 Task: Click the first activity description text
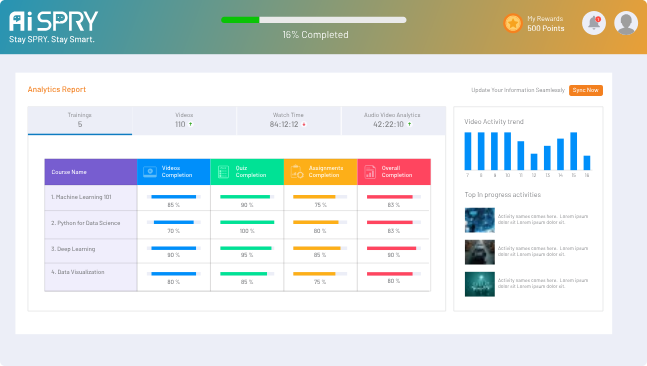point(543,219)
